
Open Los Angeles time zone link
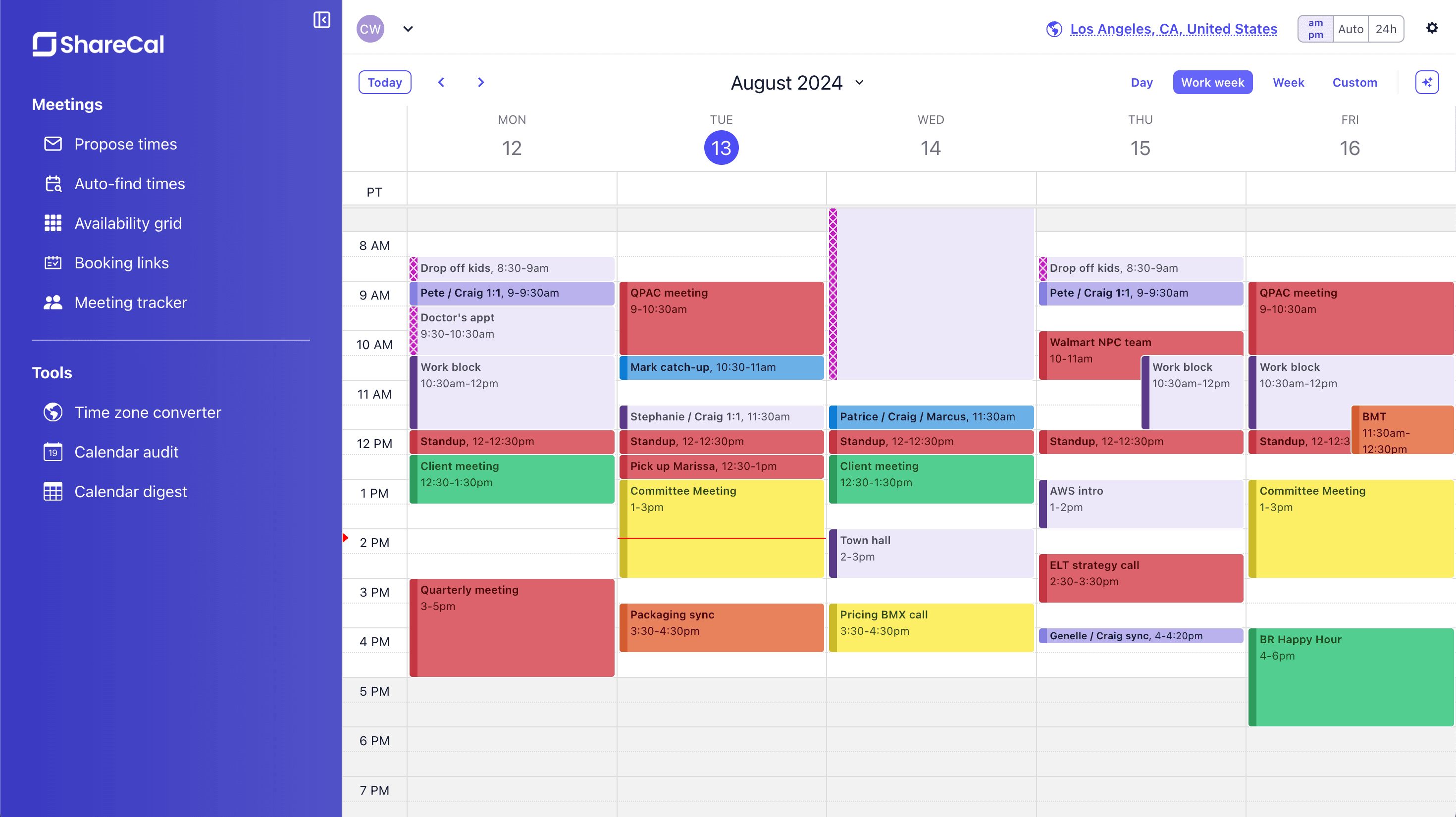[x=1173, y=29]
